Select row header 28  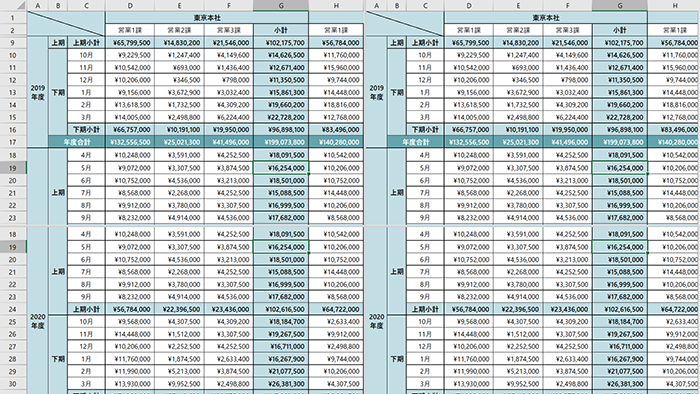click(x=13, y=359)
